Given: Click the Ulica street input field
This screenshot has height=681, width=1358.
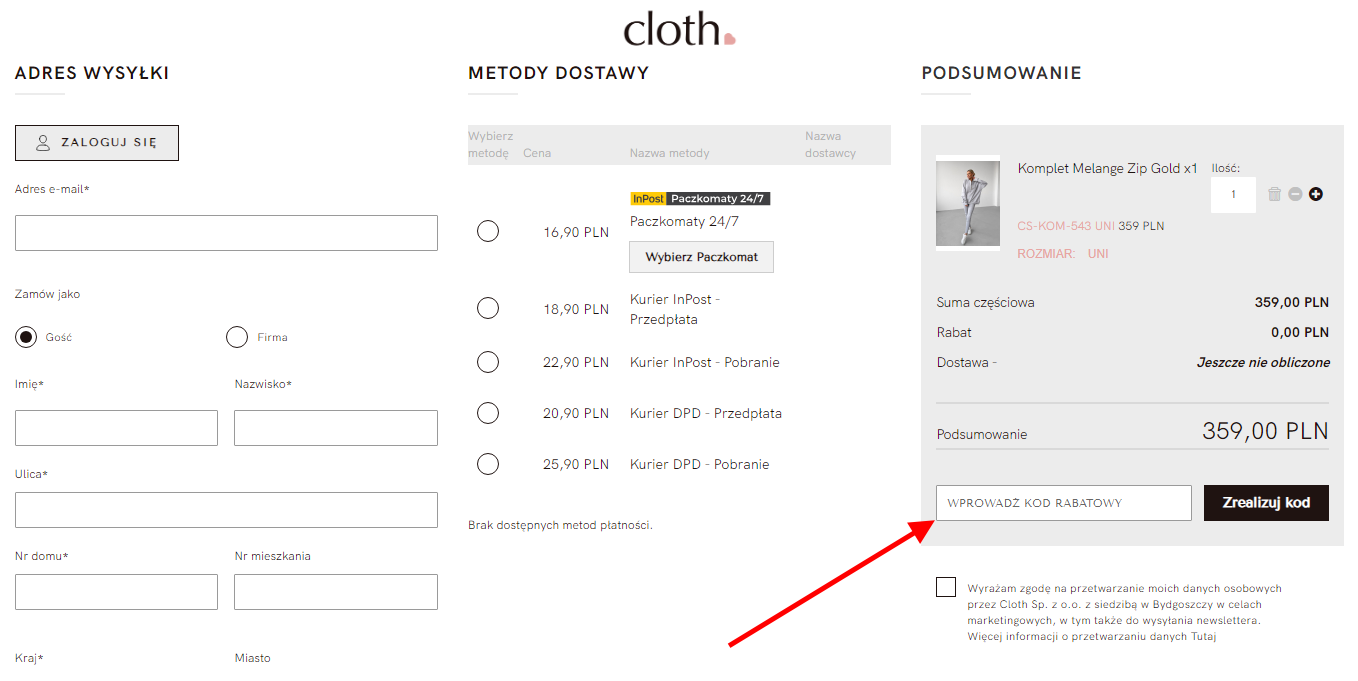Looking at the screenshot, I should pos(226,510).
